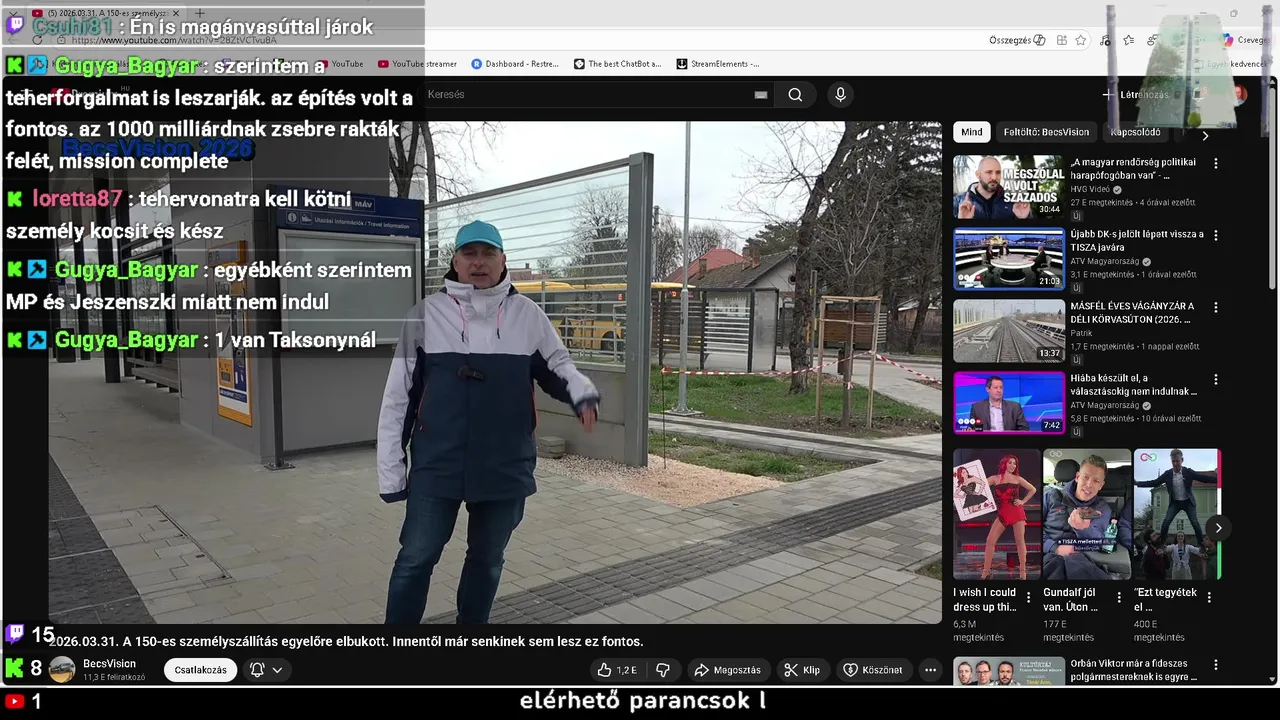Select the 'Kapcsolódó' filter chip
Viewport: 1280px width, 720px height.
point(1135,132)
